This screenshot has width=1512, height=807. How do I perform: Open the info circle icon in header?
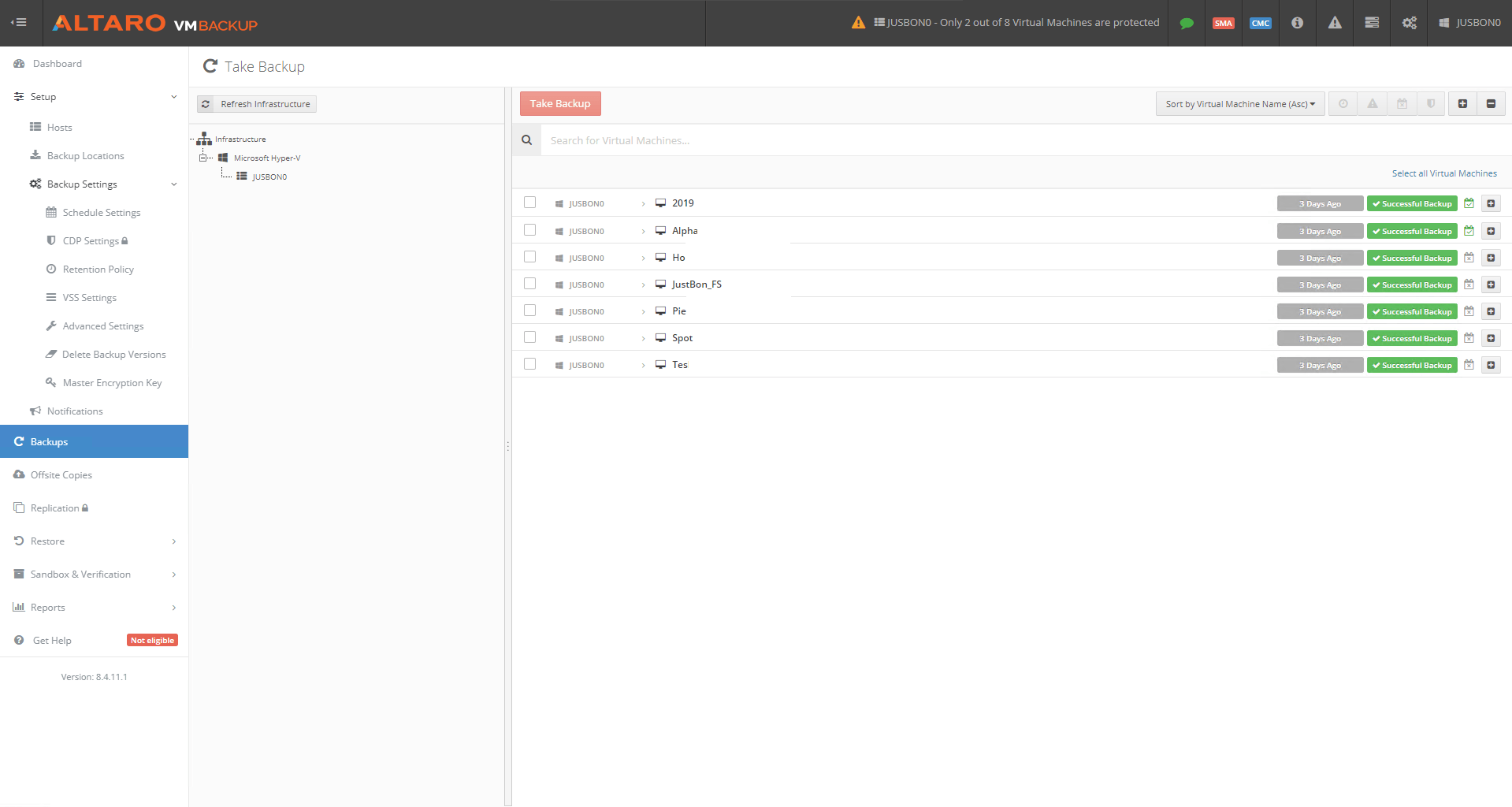(x=1297, y=23)
